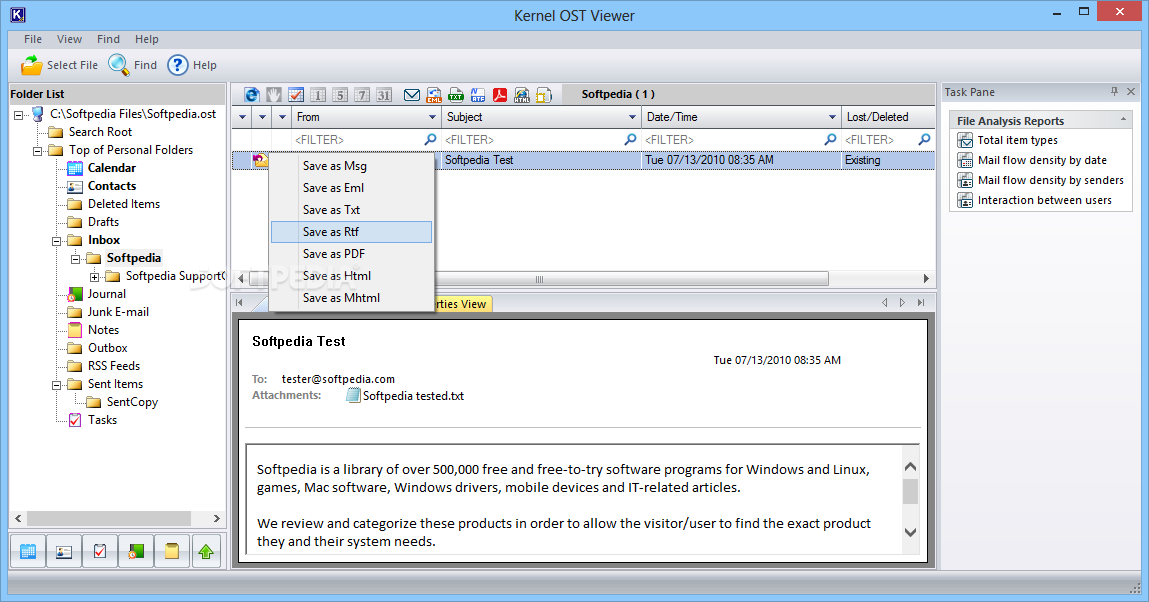Collapse the File Analysis Reports section
Viewport: 1149px width, 602px height.
[x=1123, y=119]
